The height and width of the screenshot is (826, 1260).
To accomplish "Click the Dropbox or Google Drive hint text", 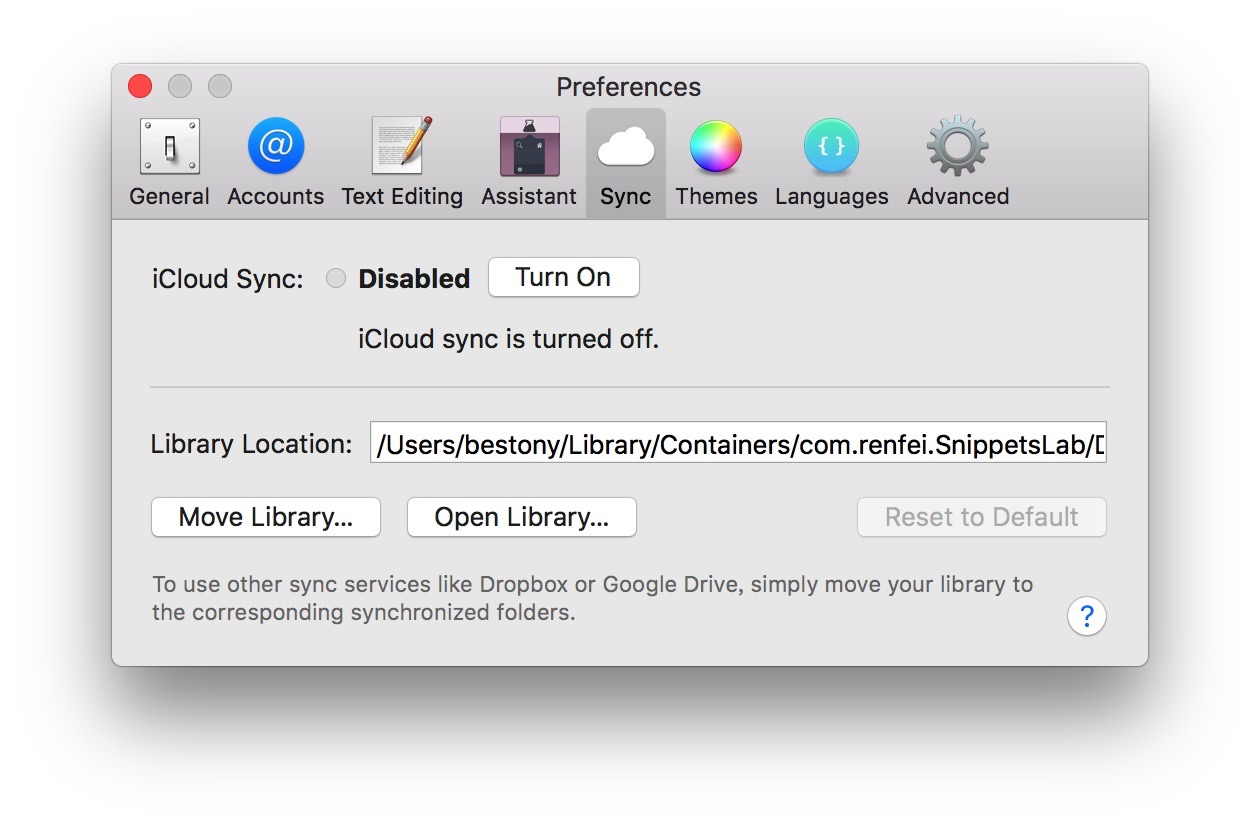I will coord(593,598).
